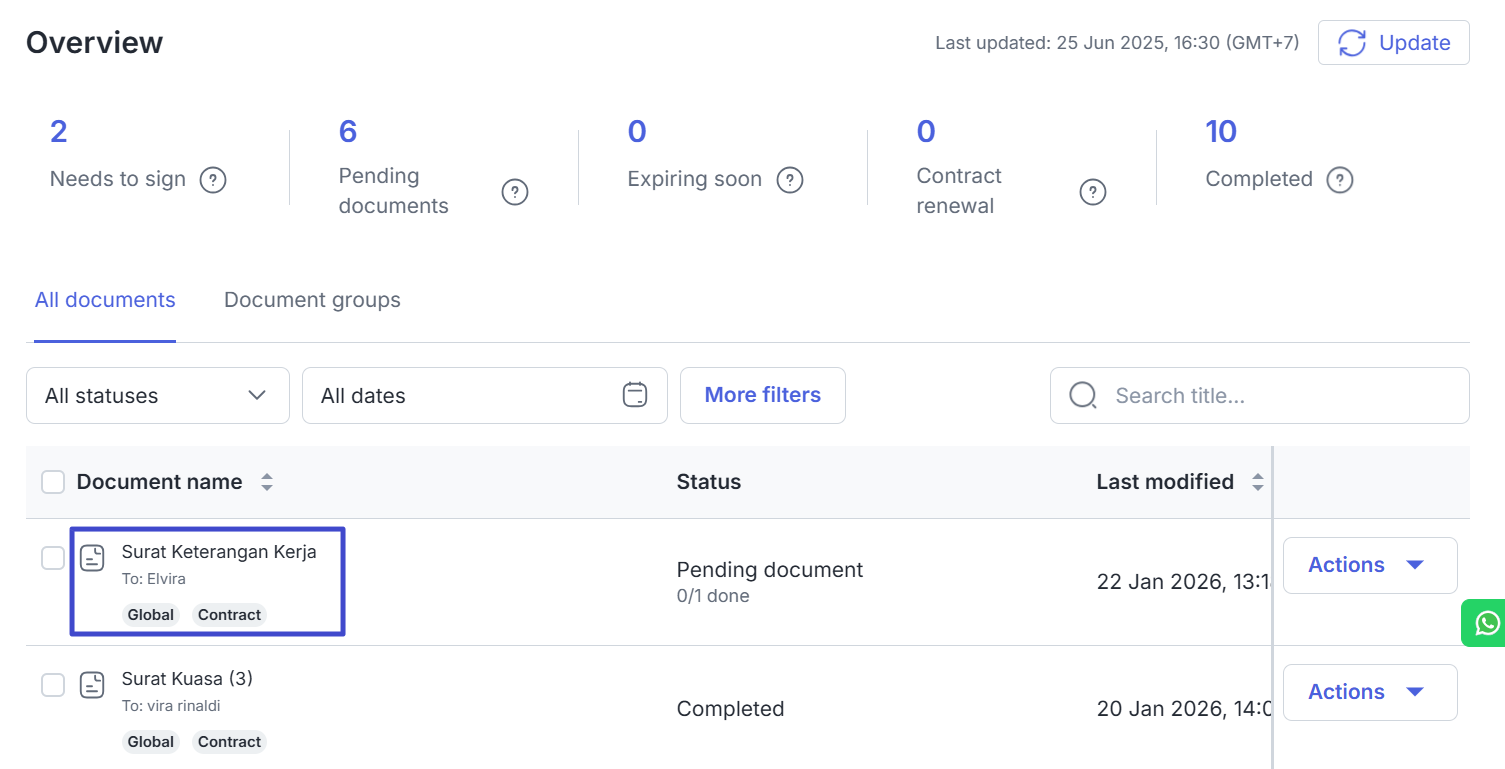Toggle the select-all checkbox in table header
The height and width of the screenshot is (769, 1505).
pos(53,482)
